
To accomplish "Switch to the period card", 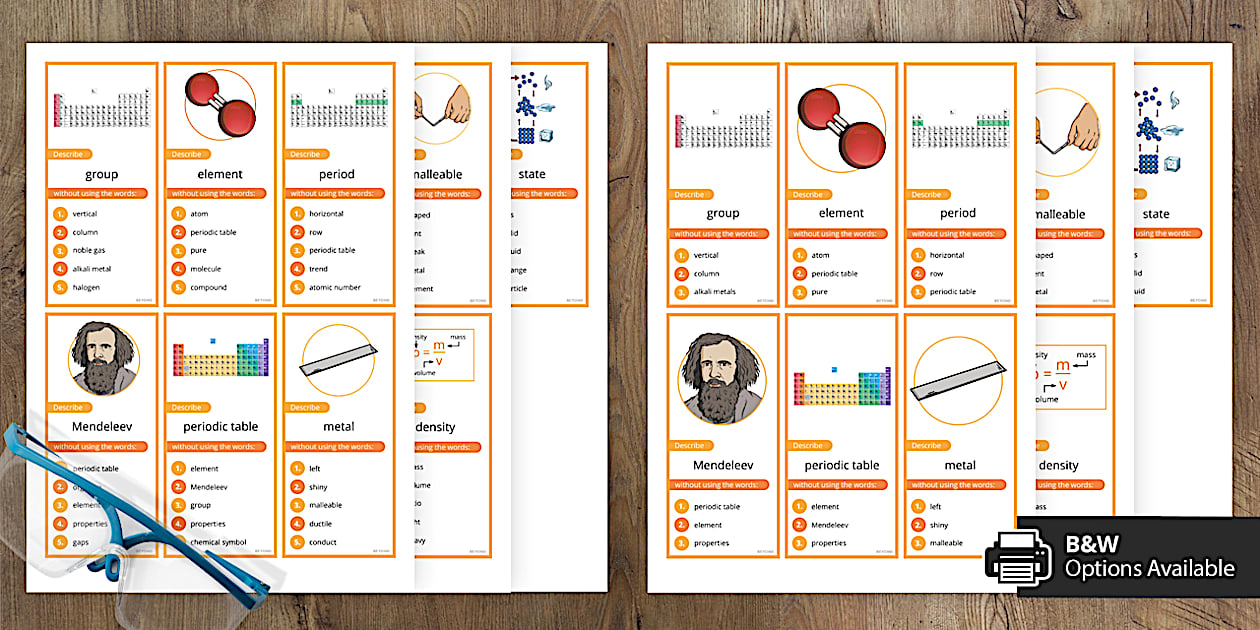I will pyautogui.click(x=337, y=174).
